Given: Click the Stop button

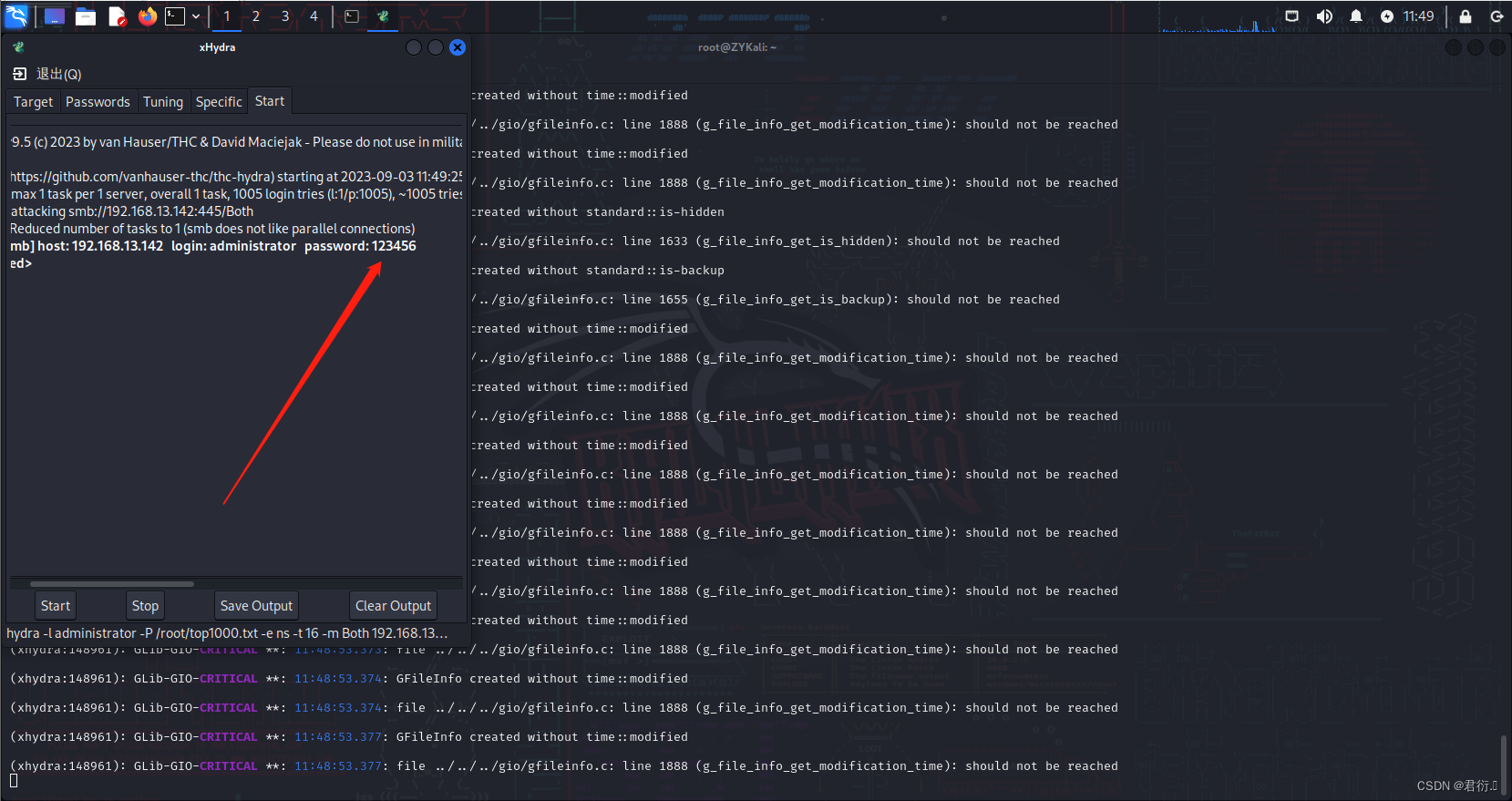Looking at the screenshot, I should (x=145, y=606).
